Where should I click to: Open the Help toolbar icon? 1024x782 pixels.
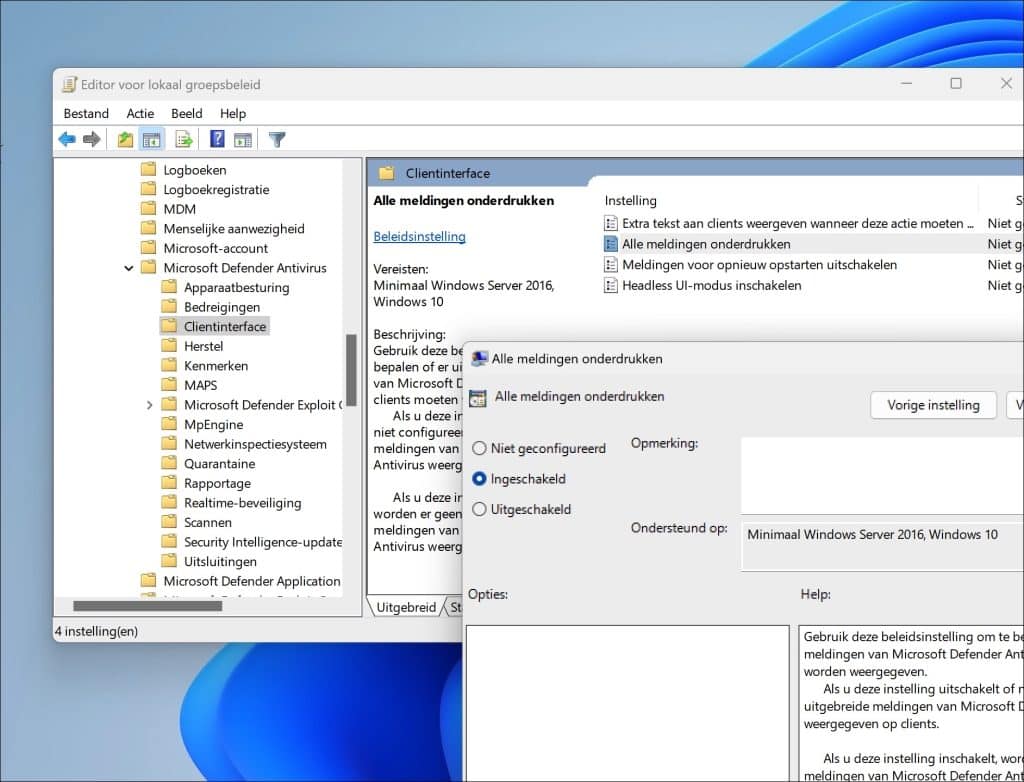click(217, 138)
